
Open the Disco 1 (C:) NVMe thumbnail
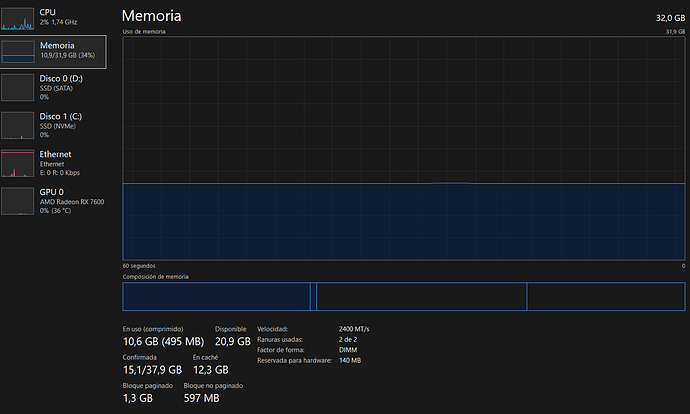pos(18,124)
